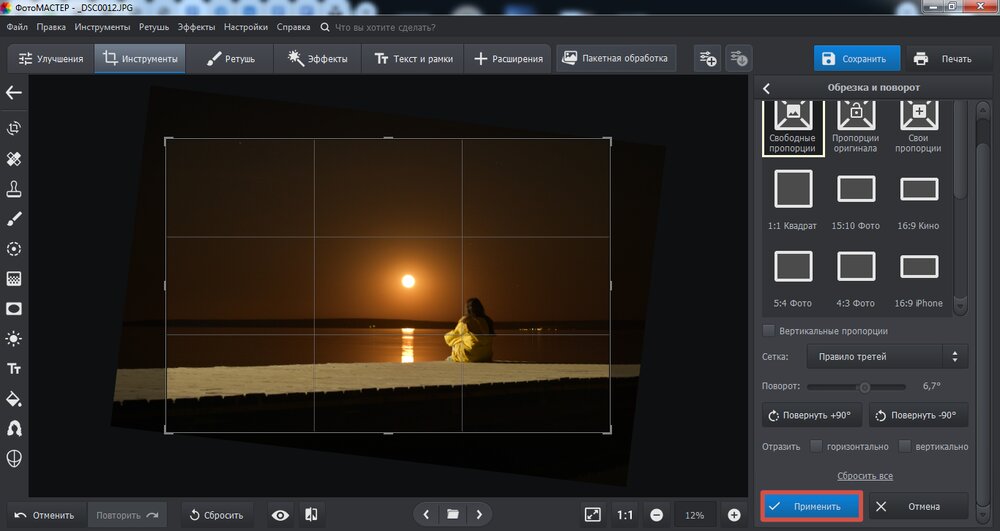Open the Ретушь menu in menu bar

(154, 27)
